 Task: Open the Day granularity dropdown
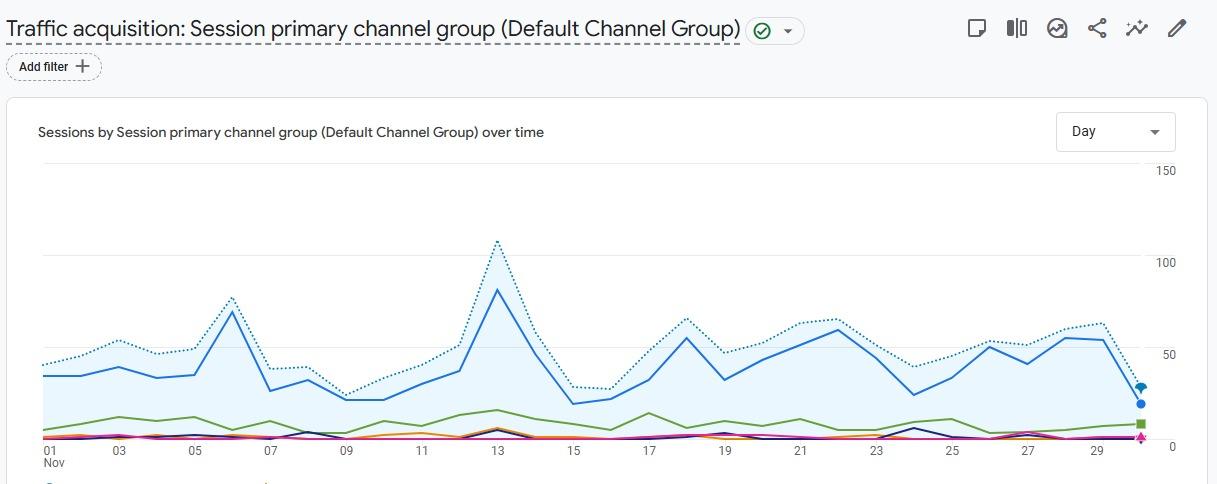tap(1115, 132)
